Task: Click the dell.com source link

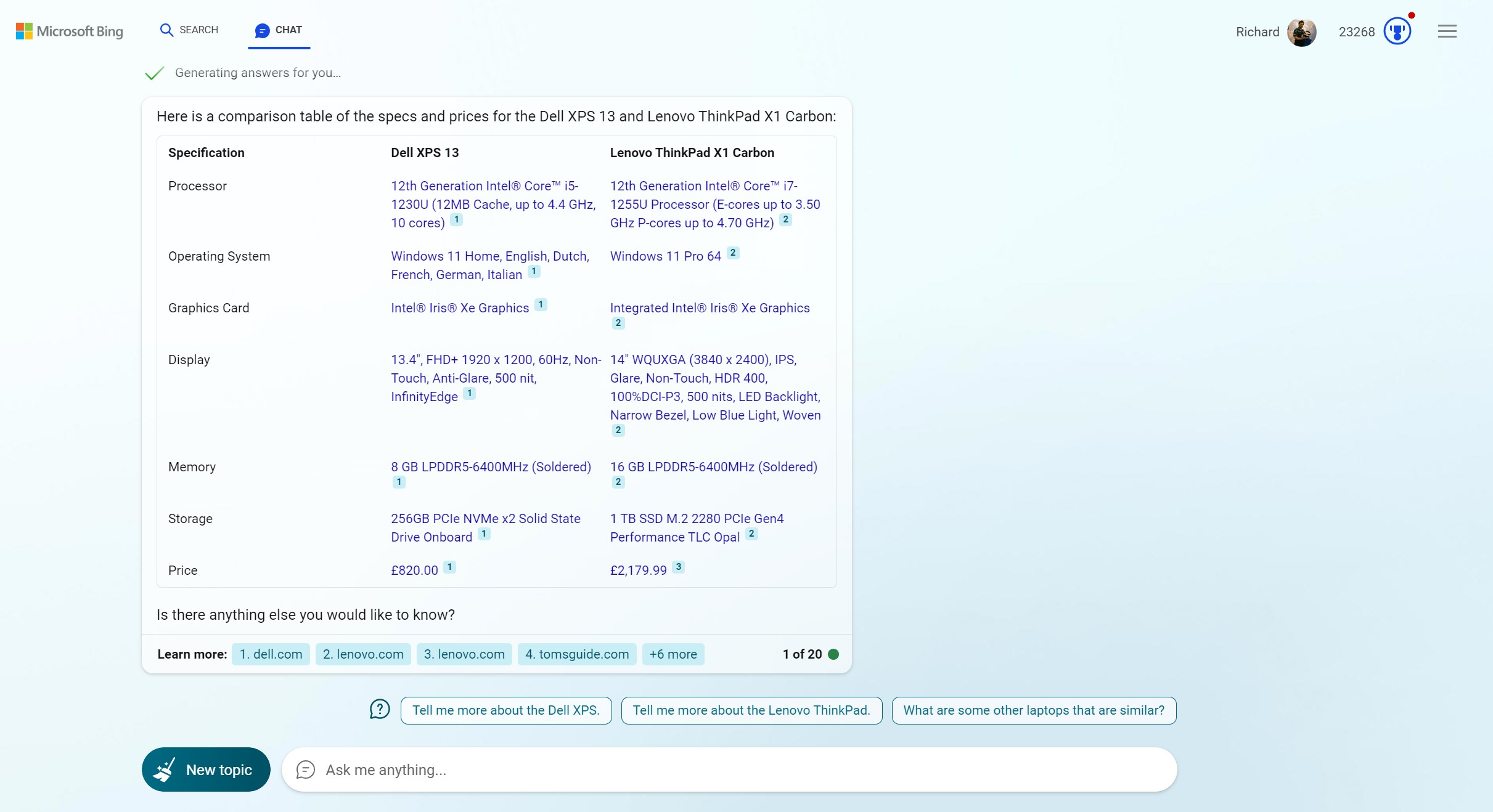Action: pyautogui.click(x=271, y=654)
